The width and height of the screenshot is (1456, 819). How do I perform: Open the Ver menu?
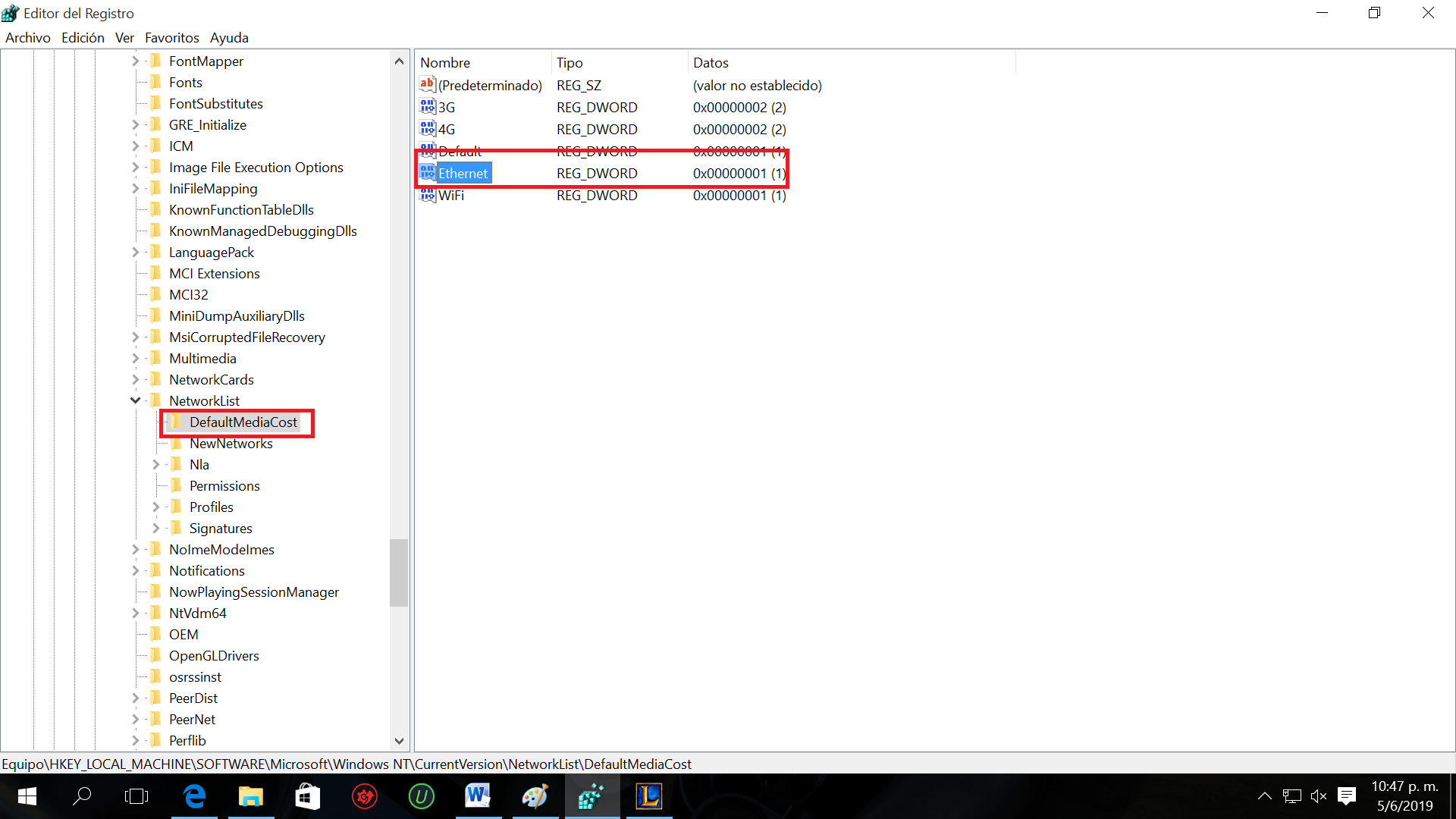point(124,38)
